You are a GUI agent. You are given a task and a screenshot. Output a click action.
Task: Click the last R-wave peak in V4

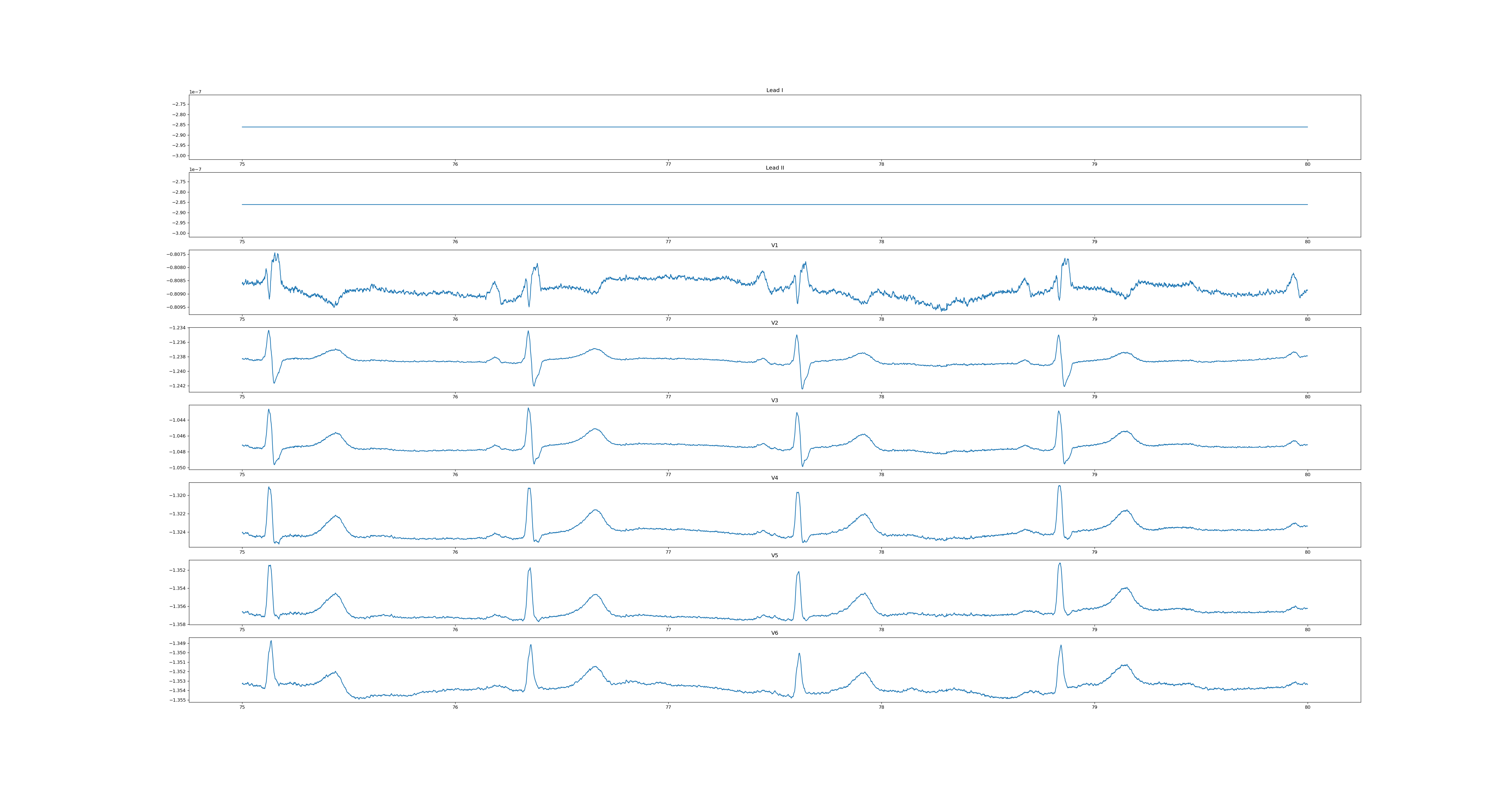point(1059,486)
